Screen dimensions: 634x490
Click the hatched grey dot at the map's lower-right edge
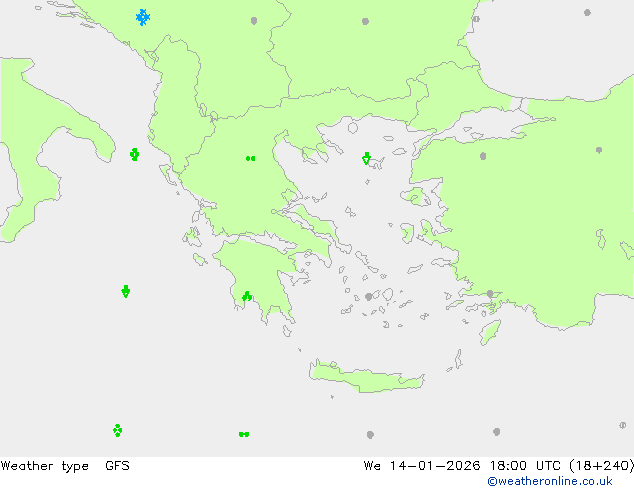(x=623, y=425)
